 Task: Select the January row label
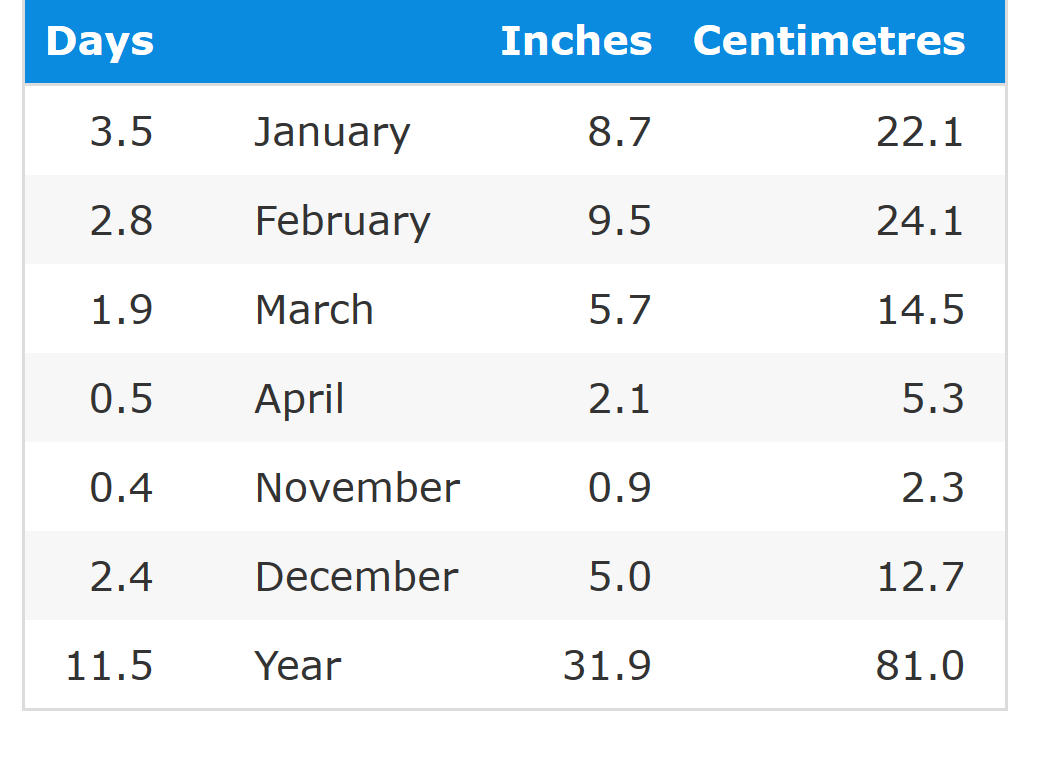pyautogui.click(x=332, y=132)
